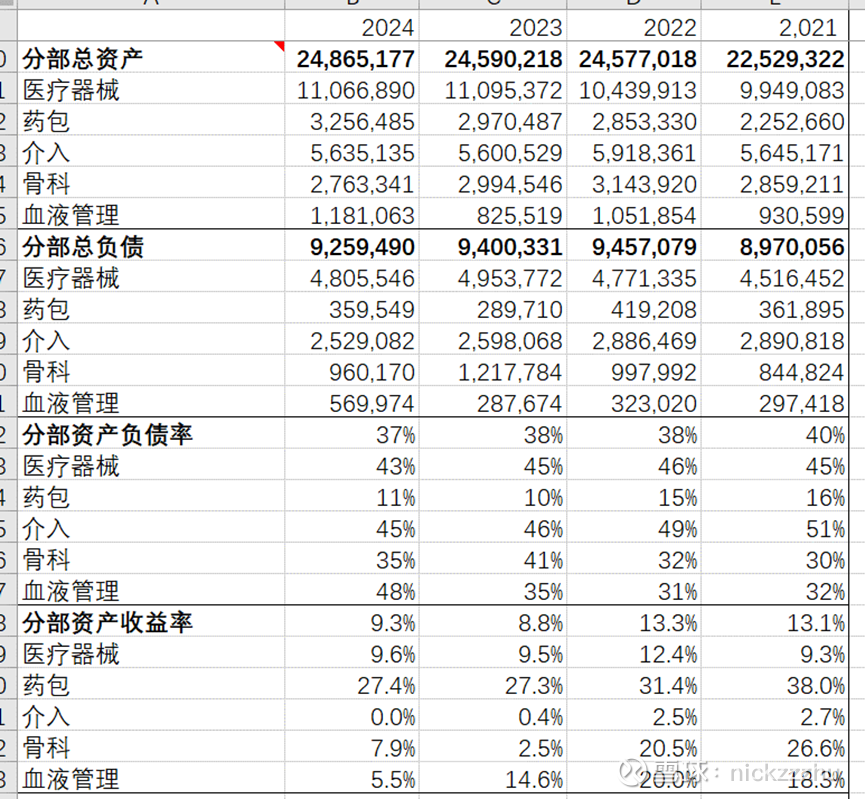Select cell with 1,217,784
865x799 pixels.
493,371
